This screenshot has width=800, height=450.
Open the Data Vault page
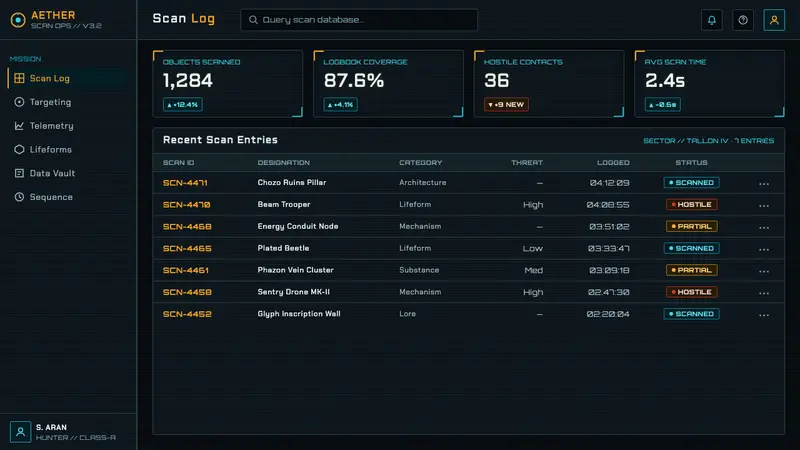pos(69,173)
